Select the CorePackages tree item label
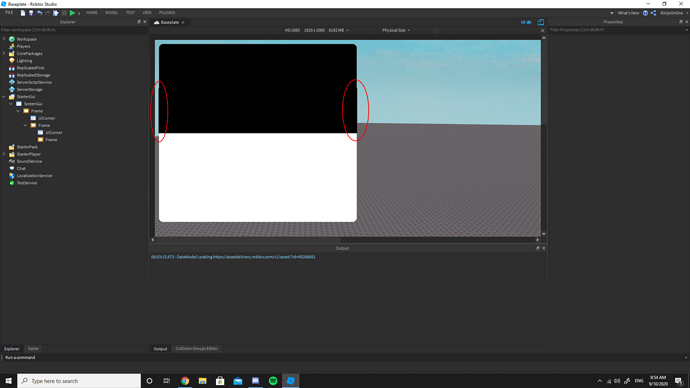 click(x=29, y=54)
